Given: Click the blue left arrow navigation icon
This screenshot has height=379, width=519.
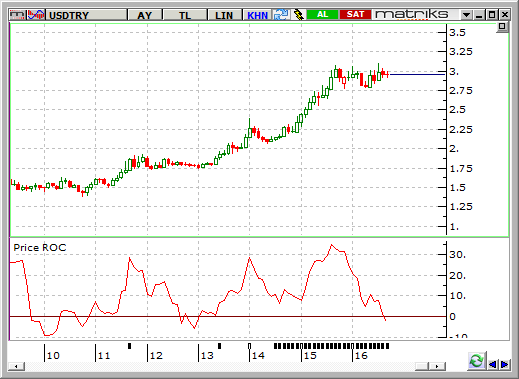Looking at the screenshot, I should 492,364.
